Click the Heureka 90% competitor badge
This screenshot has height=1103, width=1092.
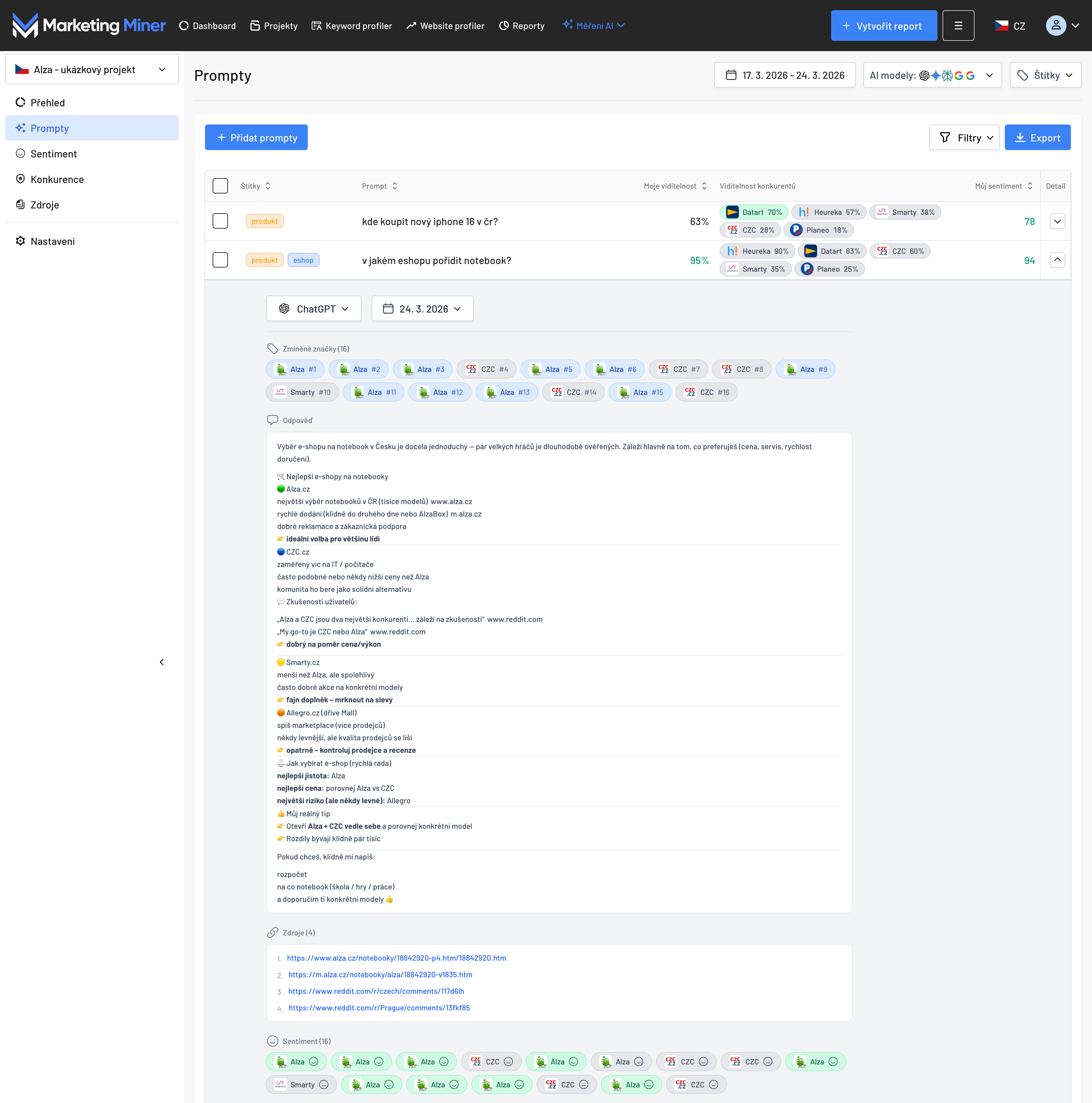(x=757, y=251)
